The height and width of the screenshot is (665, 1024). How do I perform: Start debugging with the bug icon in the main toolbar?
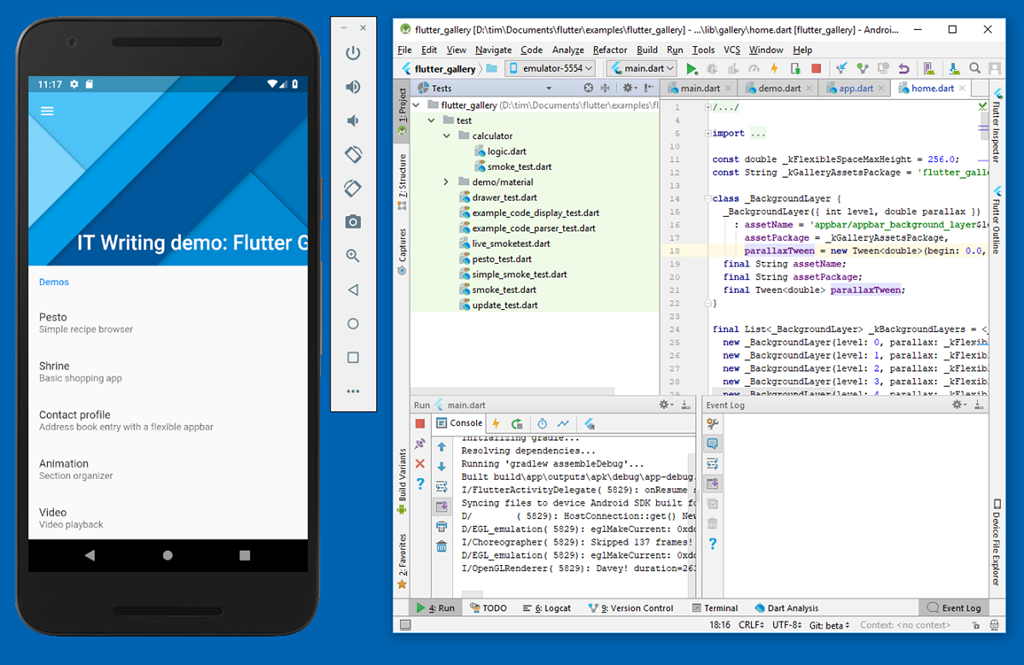712,69
